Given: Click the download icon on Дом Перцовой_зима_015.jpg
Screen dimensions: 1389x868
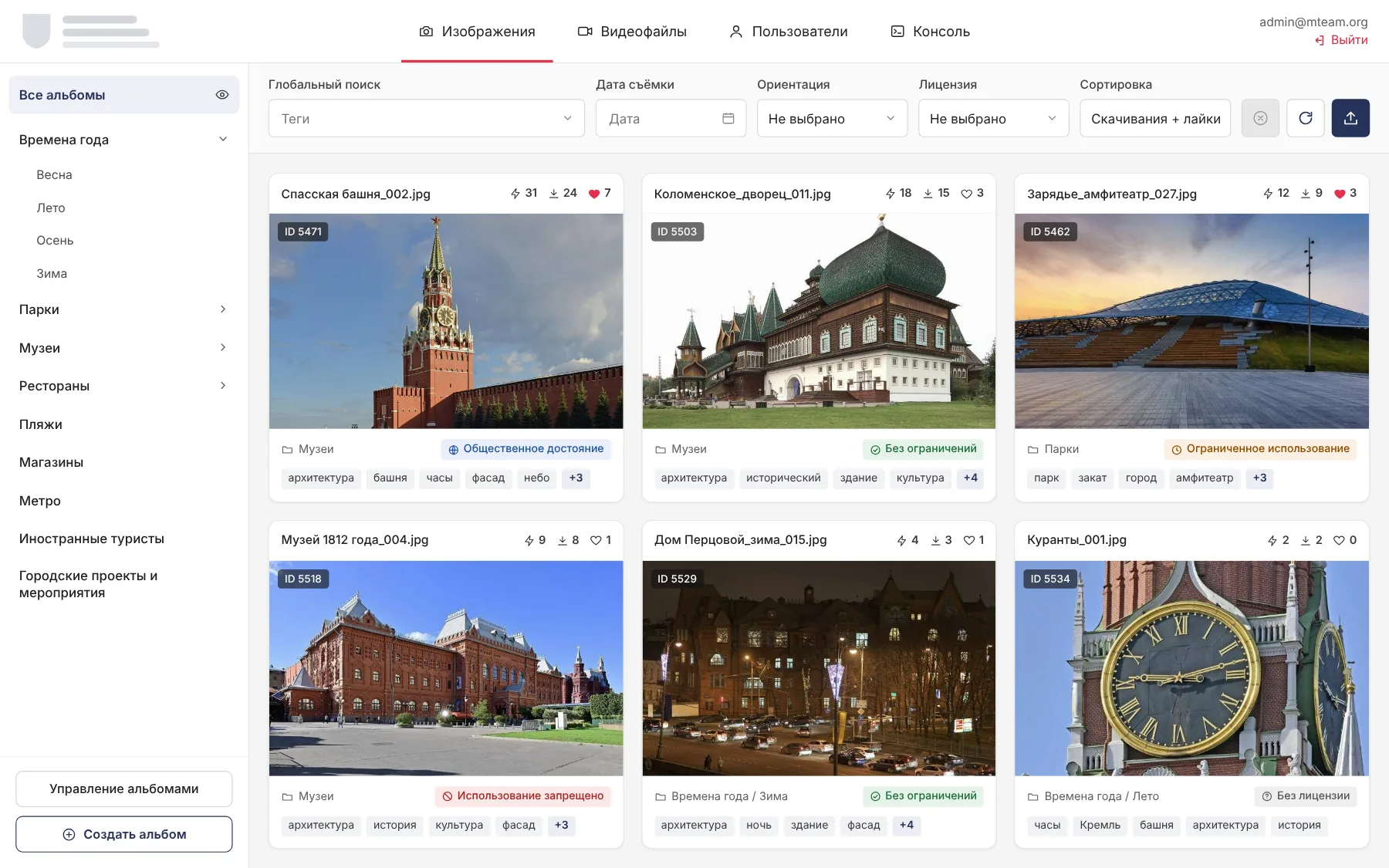Looking at the screenshot, I should 936,540.
